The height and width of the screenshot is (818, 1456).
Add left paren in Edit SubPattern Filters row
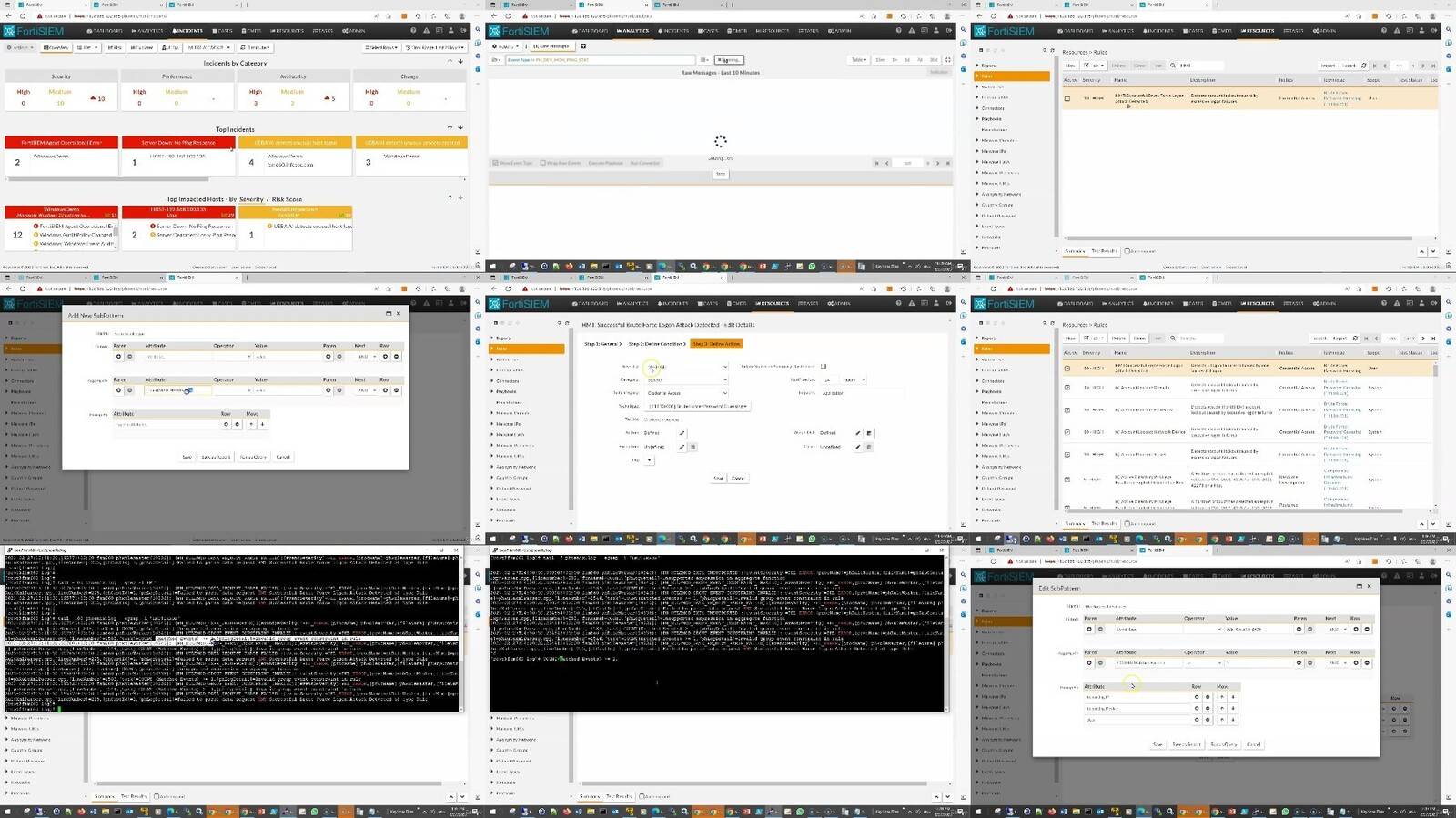pyautogui.click(x=1089, y=629)
